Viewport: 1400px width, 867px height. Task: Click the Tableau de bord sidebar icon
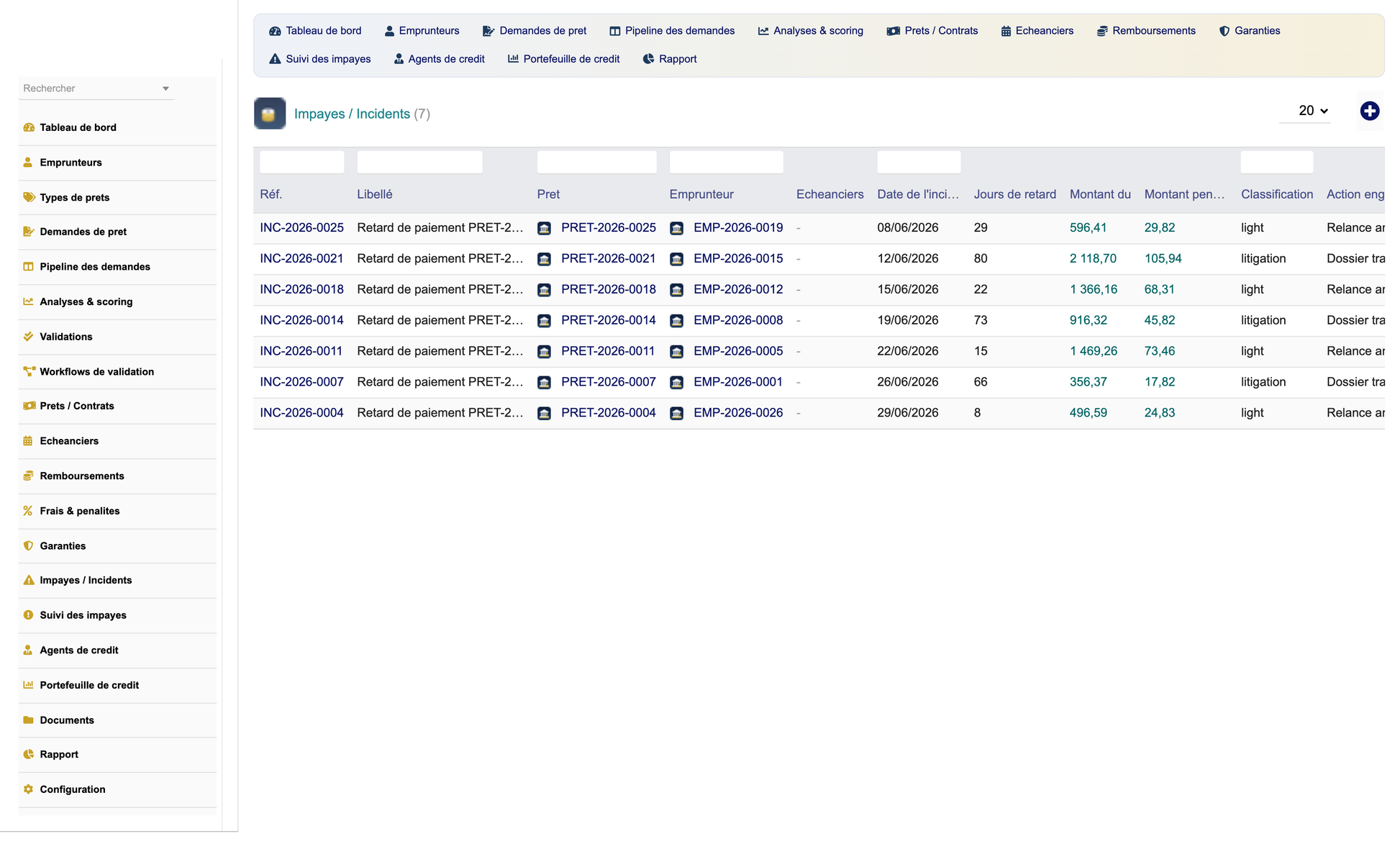pos(29,127)
